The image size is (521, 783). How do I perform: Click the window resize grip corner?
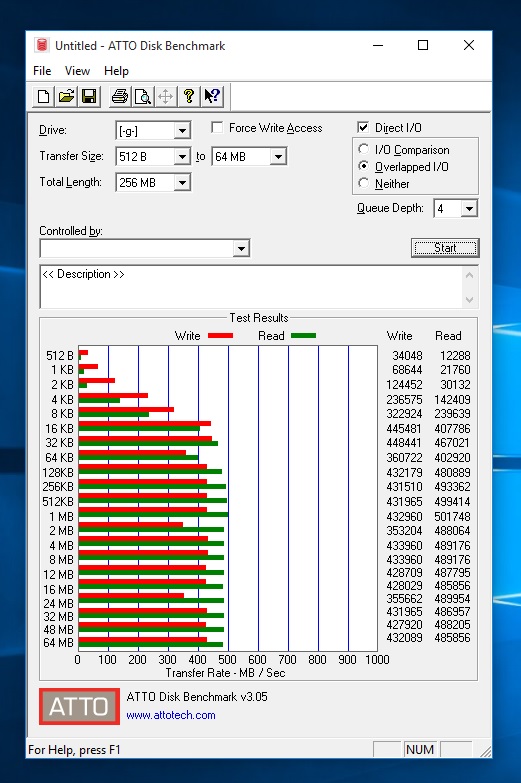[x=485, y=751]
